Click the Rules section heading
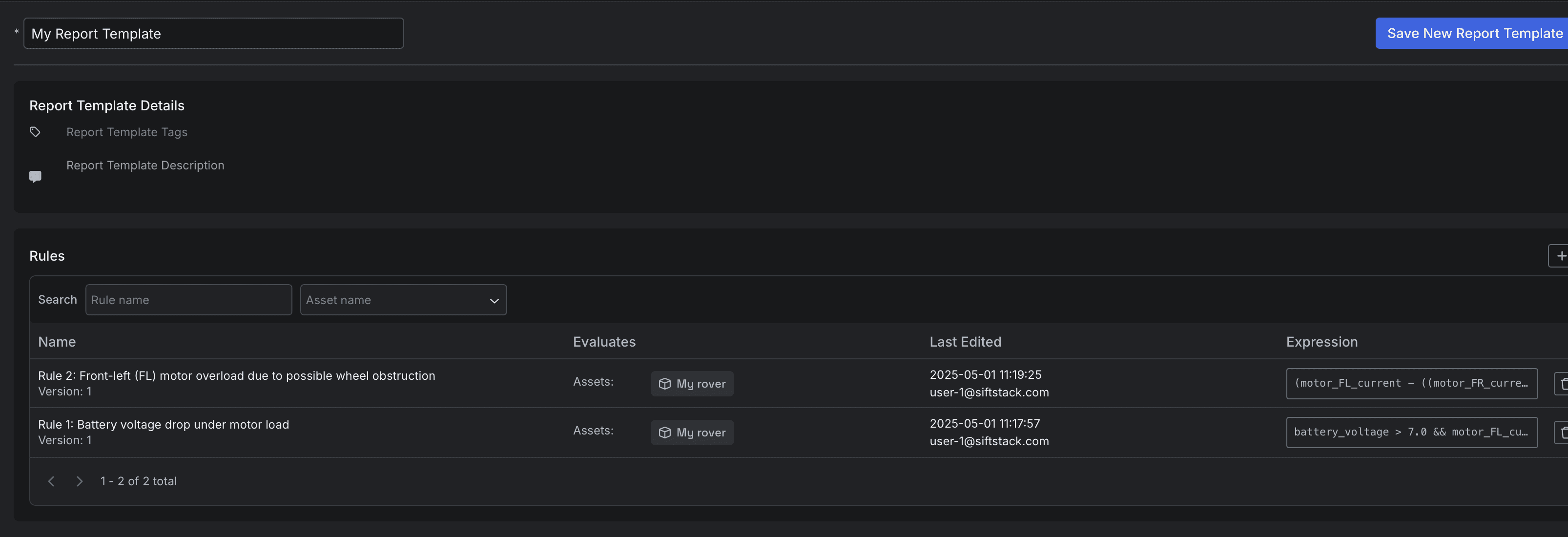Screen dimensions: 1568x537 [47, 256]
